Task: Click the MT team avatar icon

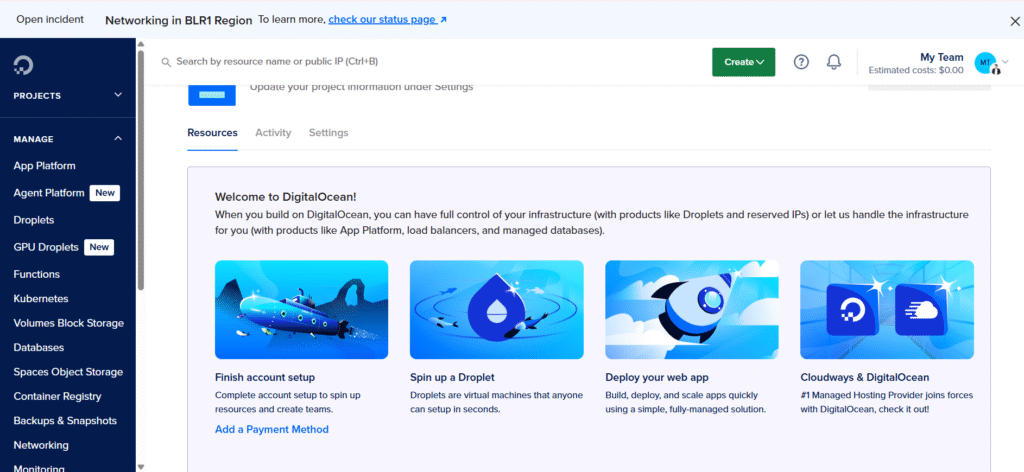Action: click(985, 63)
